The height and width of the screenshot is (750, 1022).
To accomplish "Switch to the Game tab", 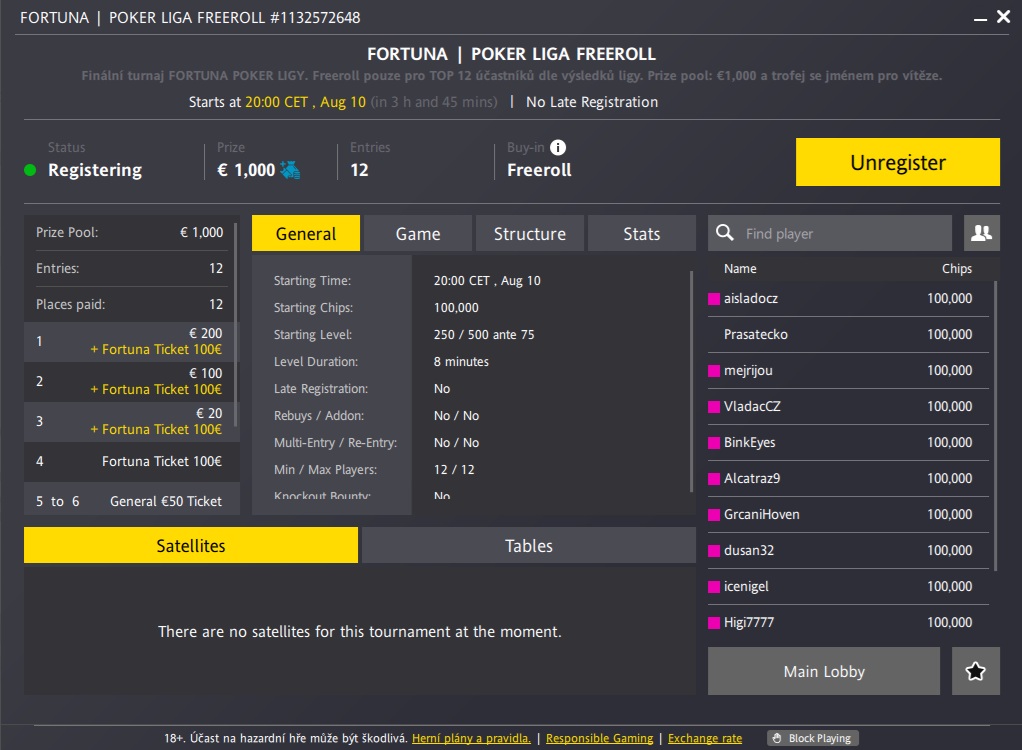I will (418, 233).
